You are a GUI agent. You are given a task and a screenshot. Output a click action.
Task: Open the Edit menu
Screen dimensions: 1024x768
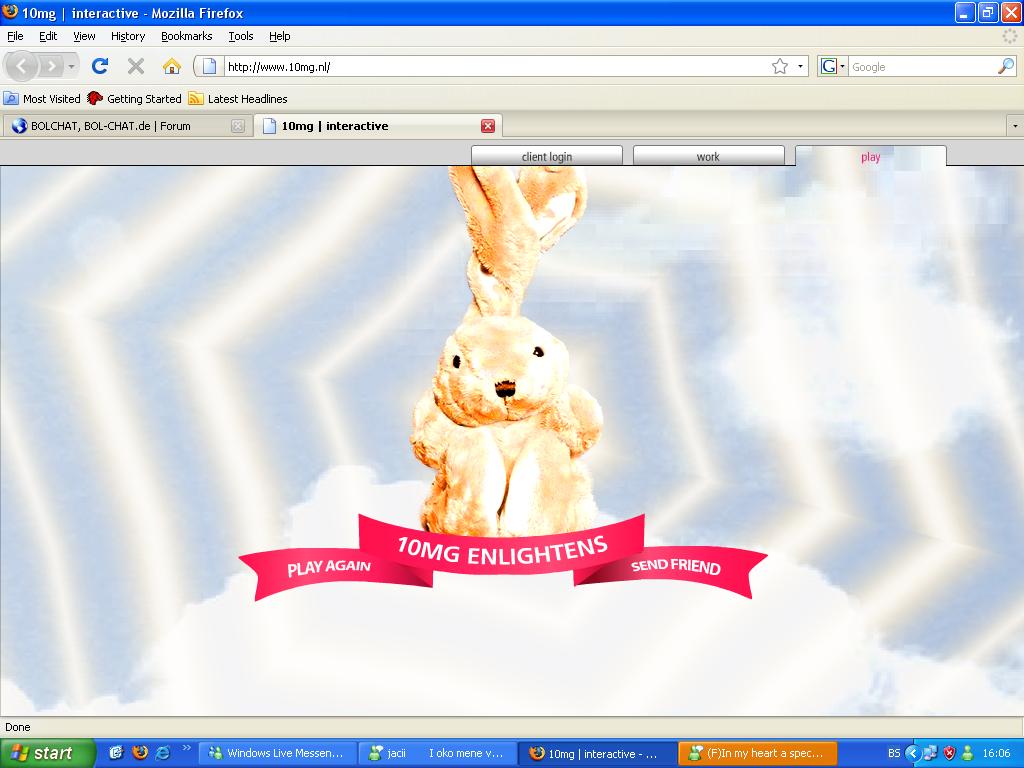point(48,36)
